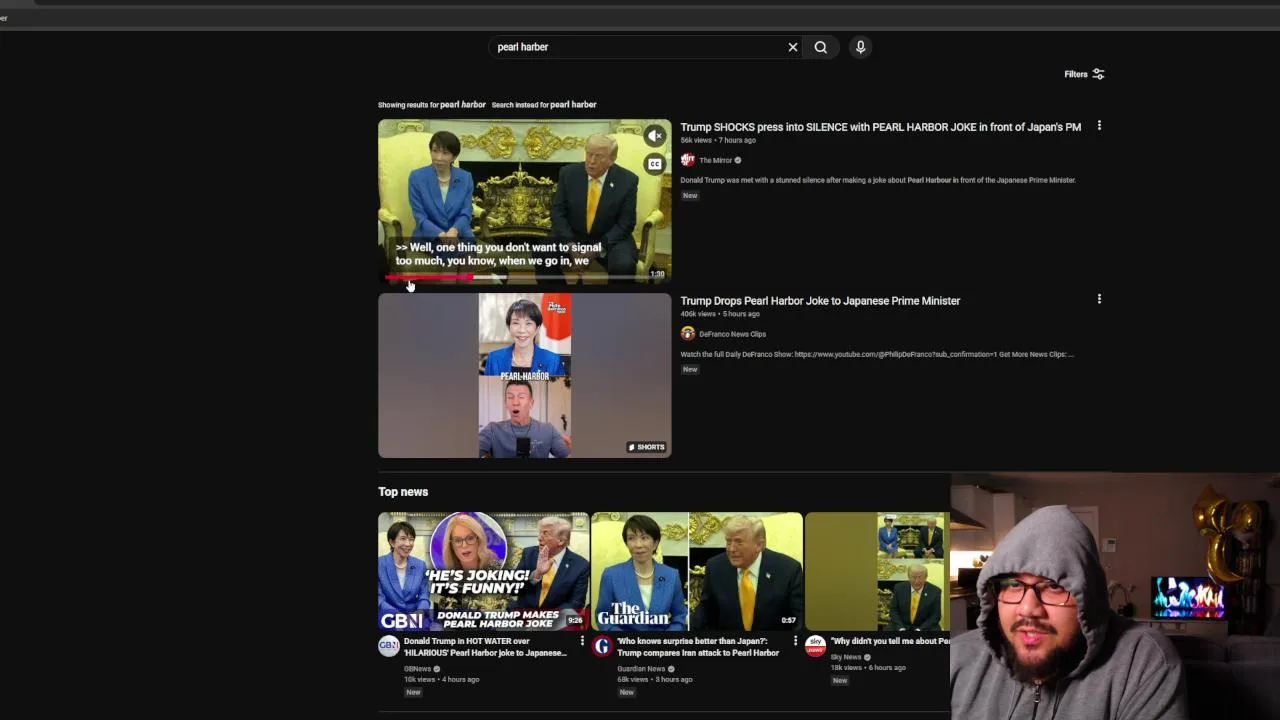Open more options for GBNews Top news video

[582, 641]
